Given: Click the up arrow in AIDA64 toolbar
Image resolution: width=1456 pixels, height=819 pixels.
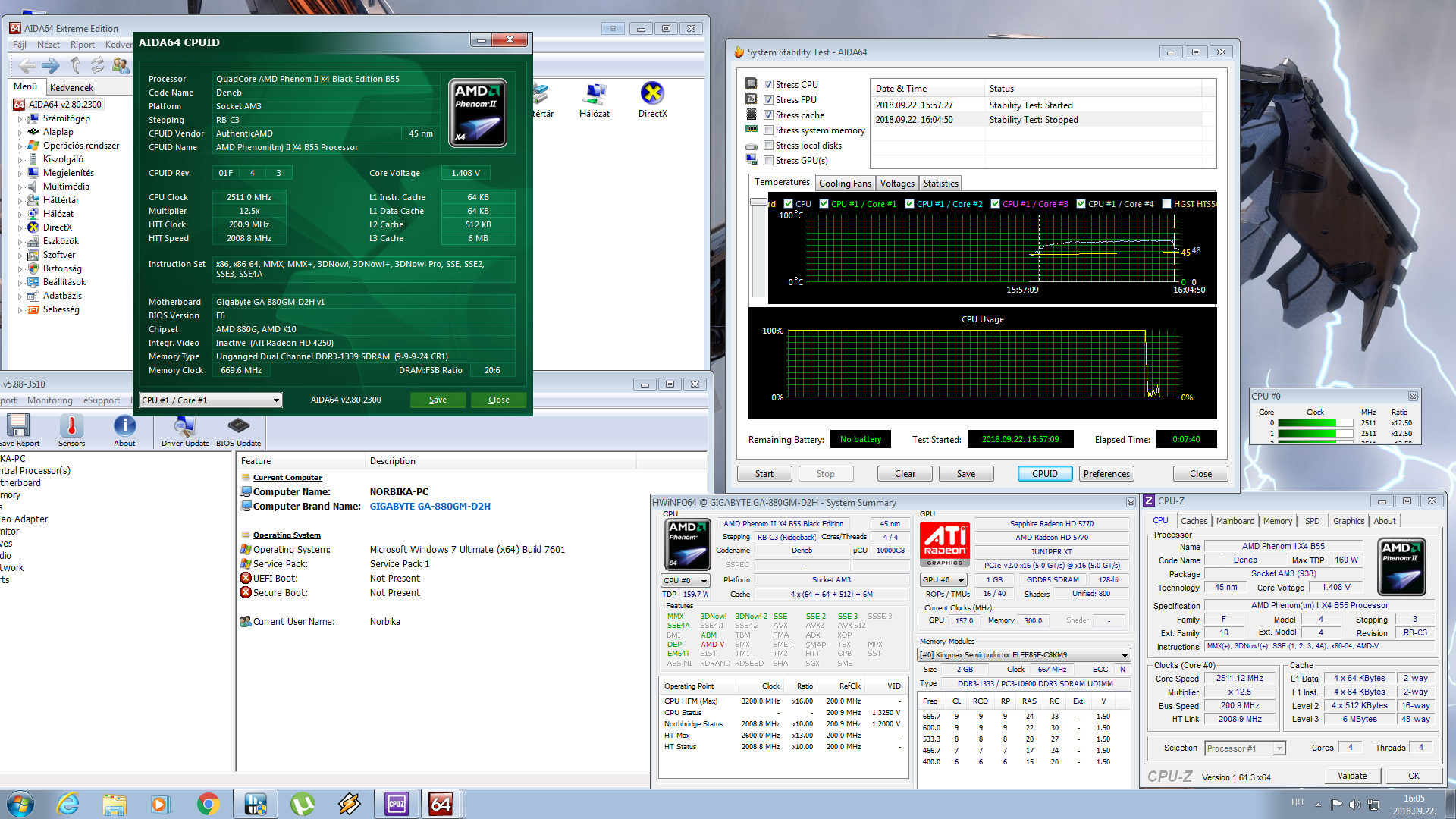Looking at the screenshot, I should coord(74,65).
